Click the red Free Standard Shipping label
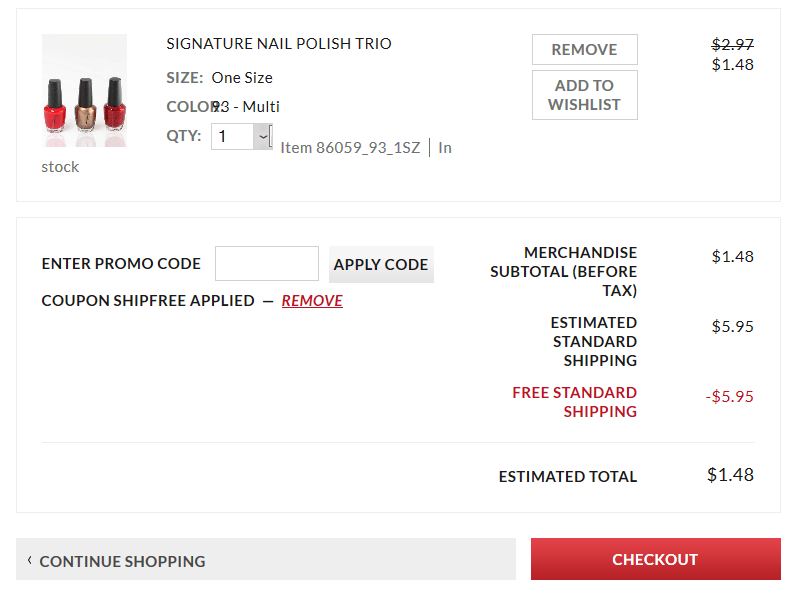This screenshot has height=600, width=808. point(574,402)
